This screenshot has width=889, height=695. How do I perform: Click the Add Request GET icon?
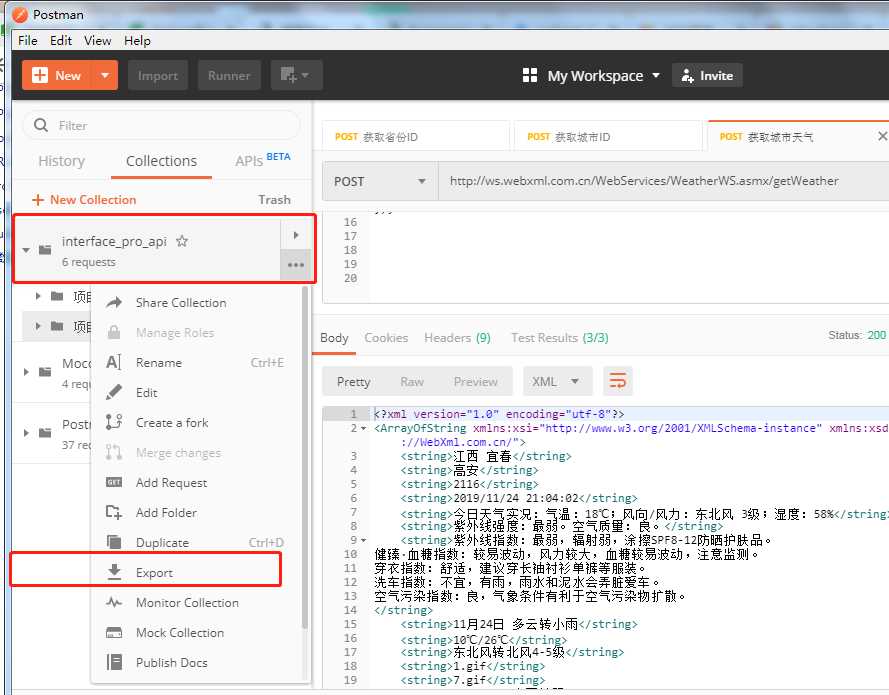(x=114, y=482)
